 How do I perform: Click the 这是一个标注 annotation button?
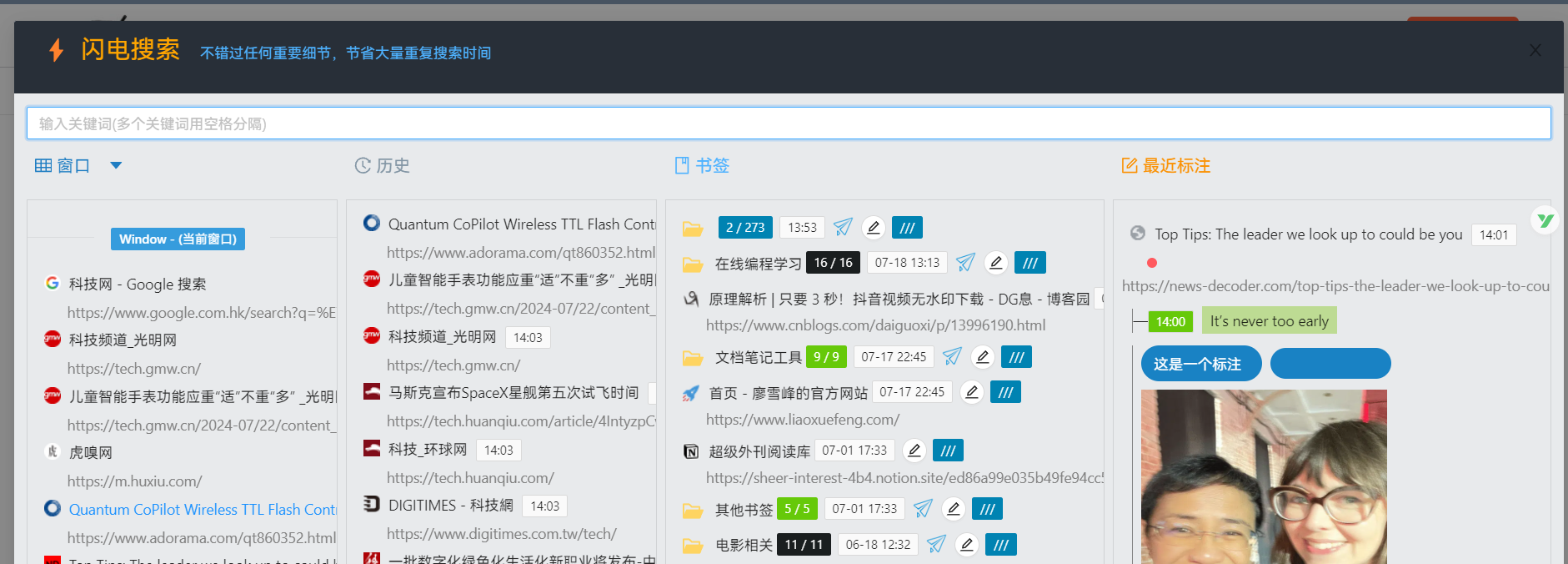[x=1200, y=364]
